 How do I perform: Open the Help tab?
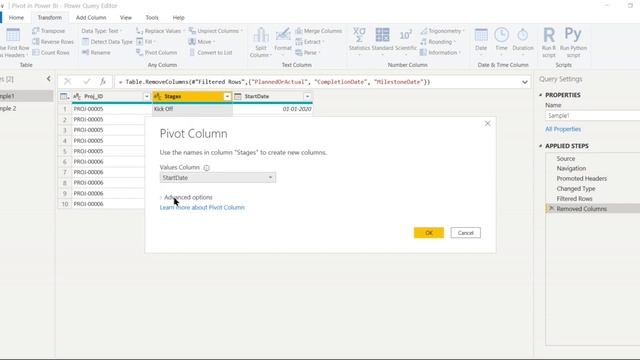click(x=178, y=18)
